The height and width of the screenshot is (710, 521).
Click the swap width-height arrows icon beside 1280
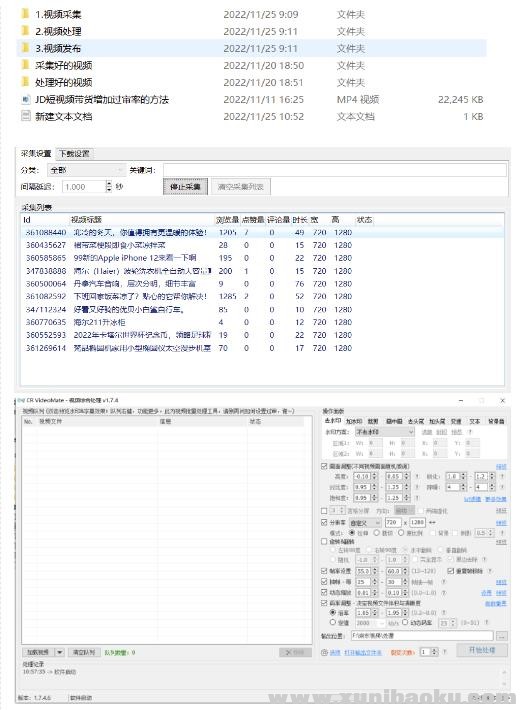[432, 522]
